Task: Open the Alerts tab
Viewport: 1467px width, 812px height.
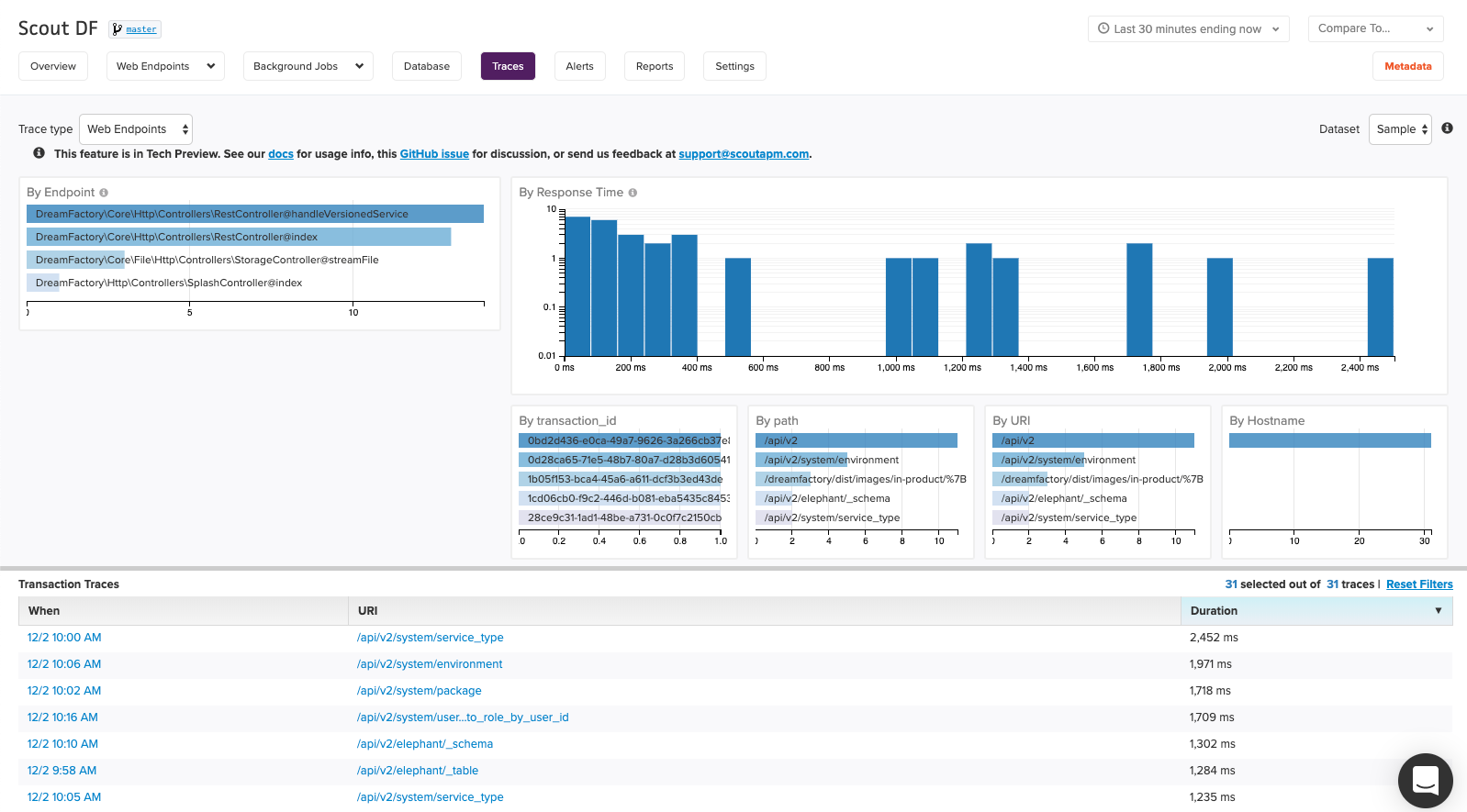Action: (580, 66)
